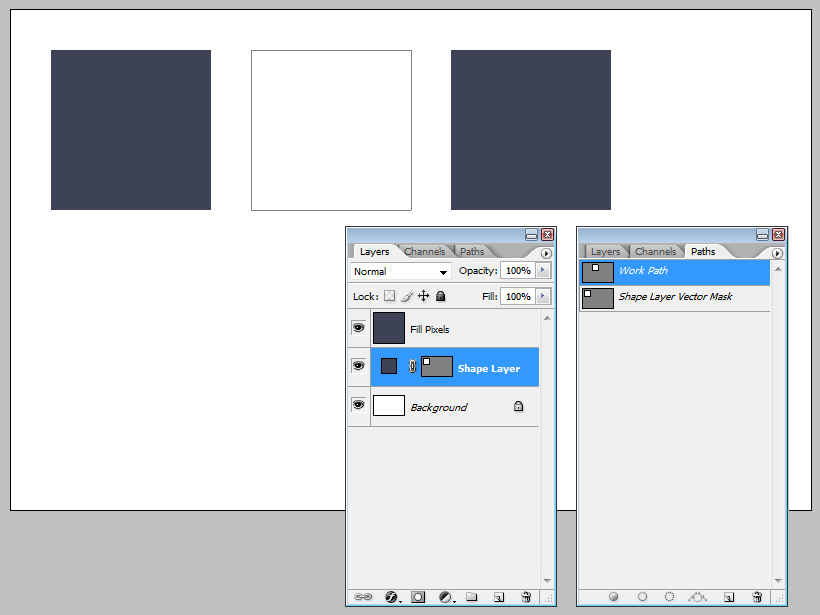The height and width of the screenshot is (615, 820).
Task: Hide the Fill Pixels layer with its eye icon
Action: [x=359, y=328]
